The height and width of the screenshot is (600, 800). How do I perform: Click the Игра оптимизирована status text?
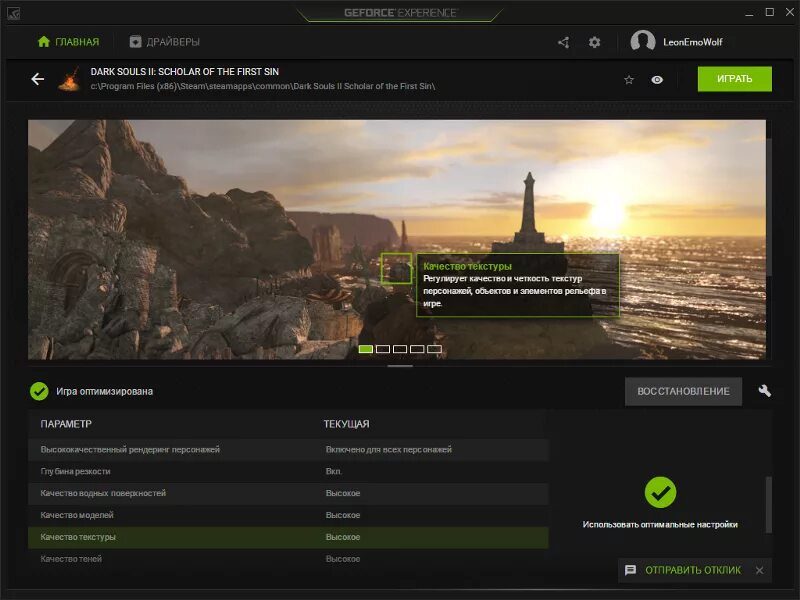pyautogui.click(x=104, y=391)
